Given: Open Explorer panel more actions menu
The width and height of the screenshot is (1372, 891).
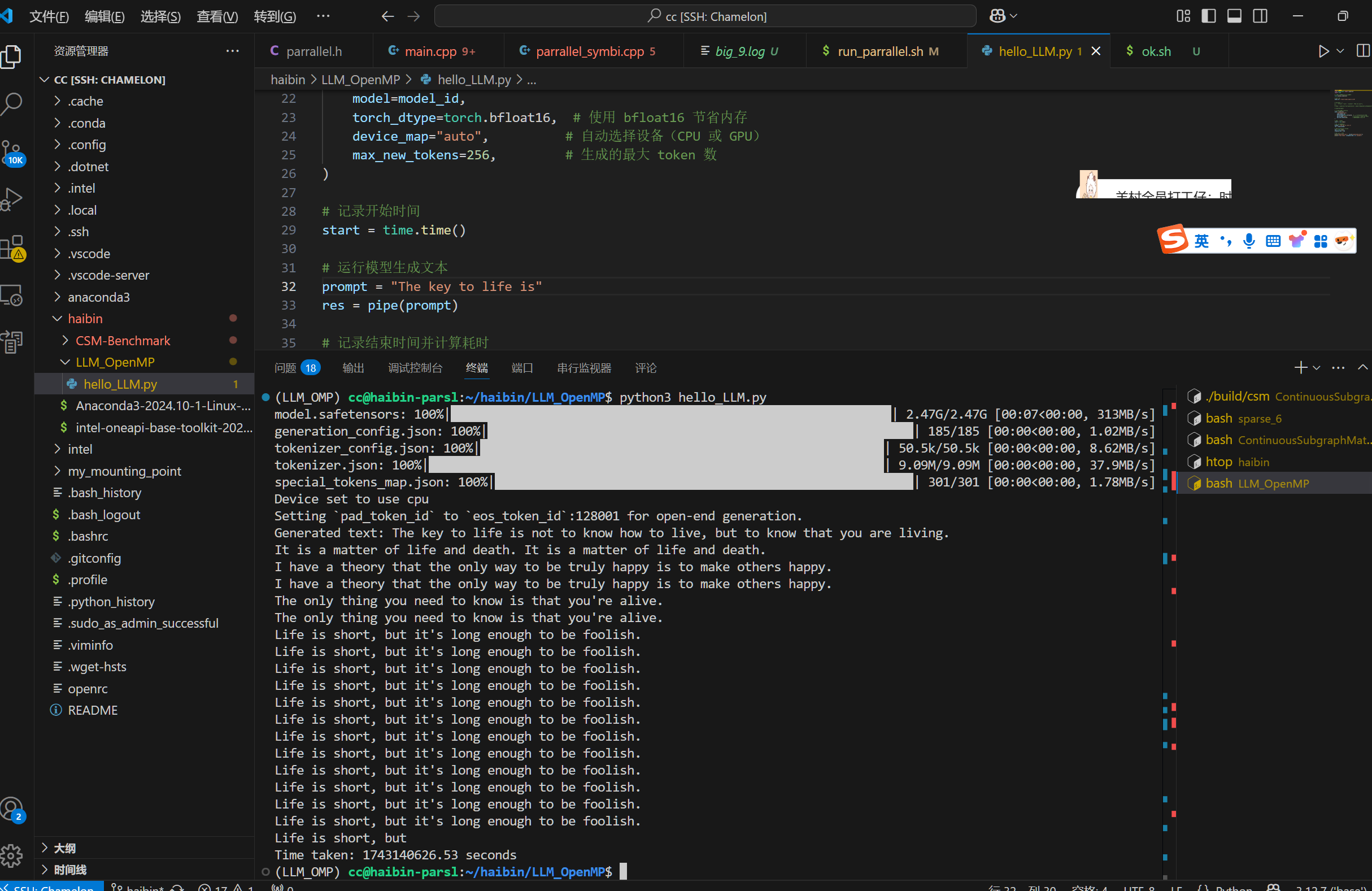Looking at the screenshot, I should 232,51.
